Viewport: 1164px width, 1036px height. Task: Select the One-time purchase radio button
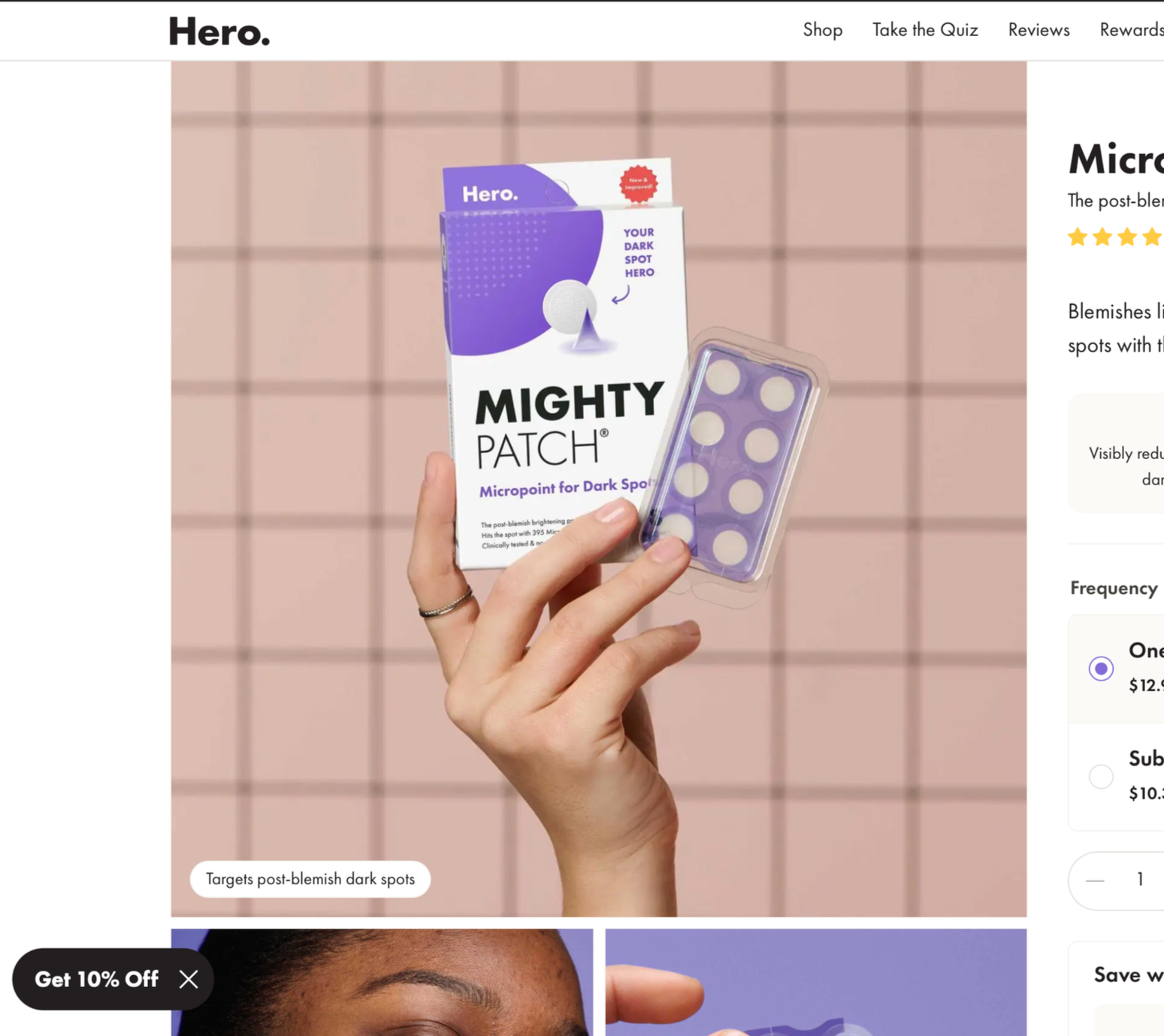(x=1101, y=668)
